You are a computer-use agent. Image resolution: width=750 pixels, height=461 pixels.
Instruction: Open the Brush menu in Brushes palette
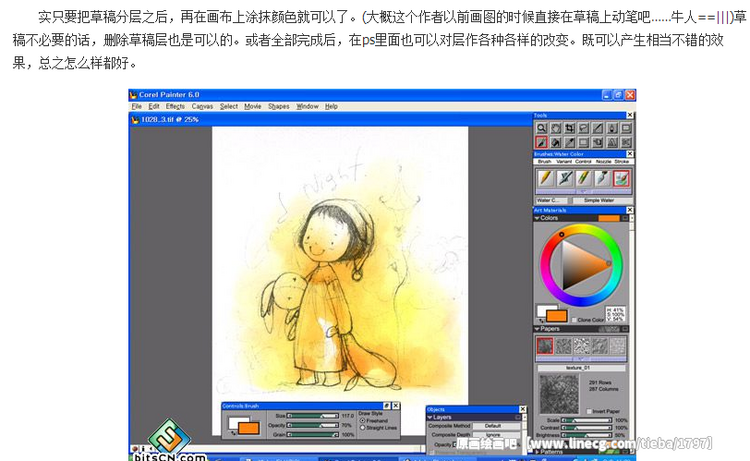pyautogui.click(x=544, y=162)
